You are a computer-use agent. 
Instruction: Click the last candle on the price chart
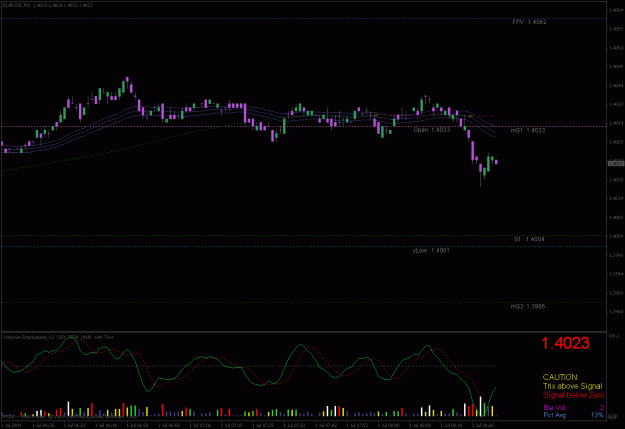pyautogui.click(x=496, y=162)
